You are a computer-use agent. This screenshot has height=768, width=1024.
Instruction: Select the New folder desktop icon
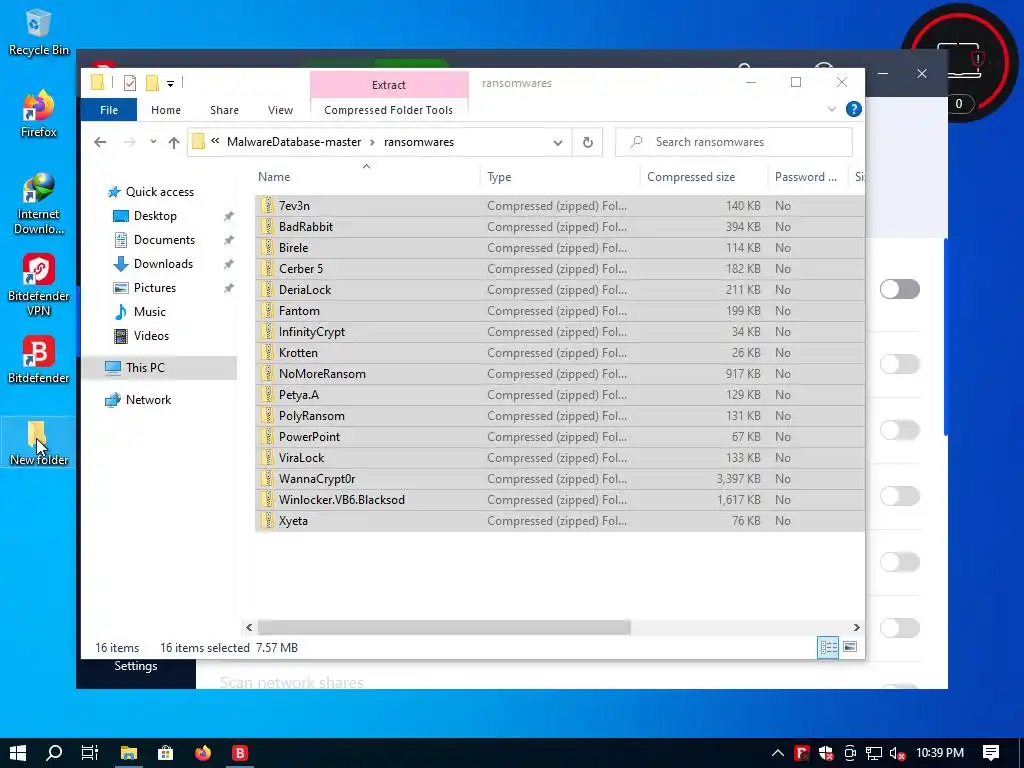tap(38, 442)
